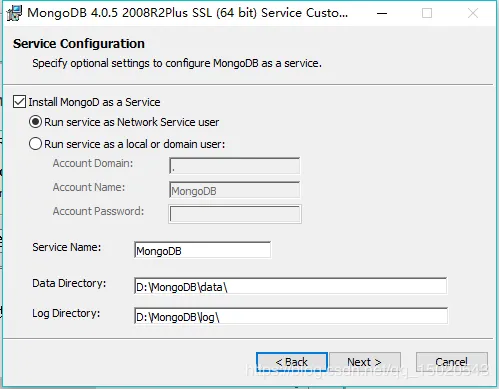Proceed with the Next button
This screenshot has width=499, height=389.
[x=365, y=362]
